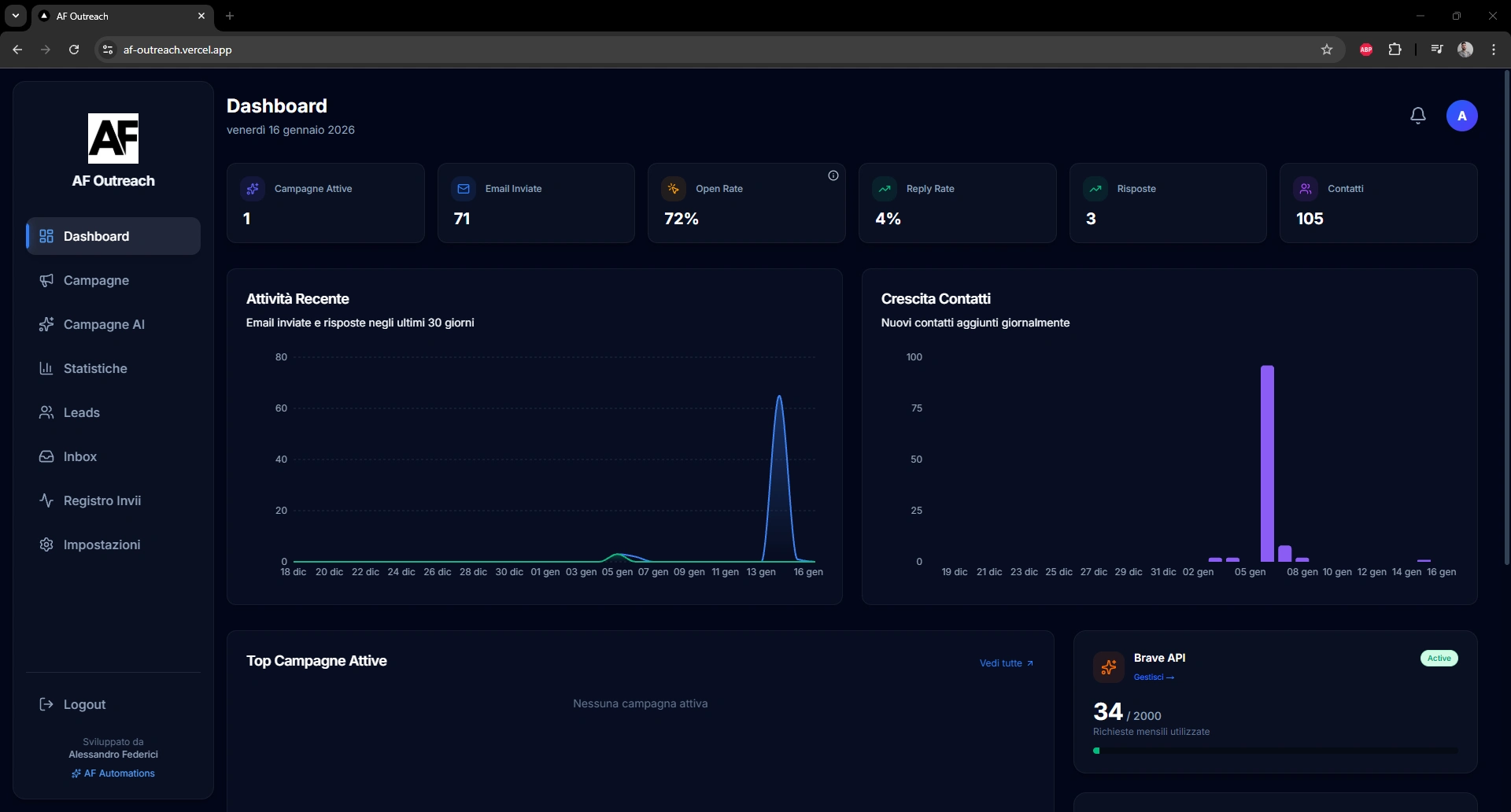The height and width of the screenshot is (812, 1511).
Task: Click the Contatti people icon
Action: [x=1306, y=189]
